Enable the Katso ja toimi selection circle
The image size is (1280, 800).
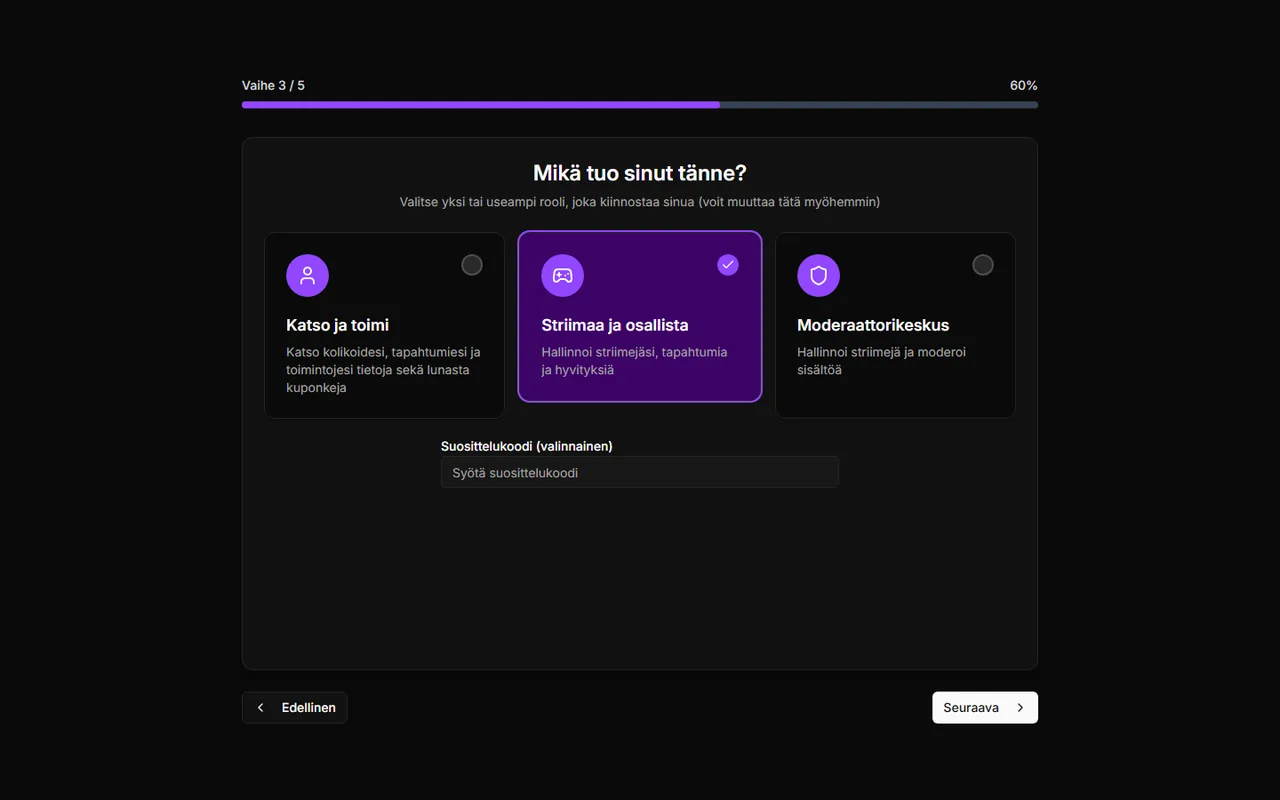pos(472,265)
